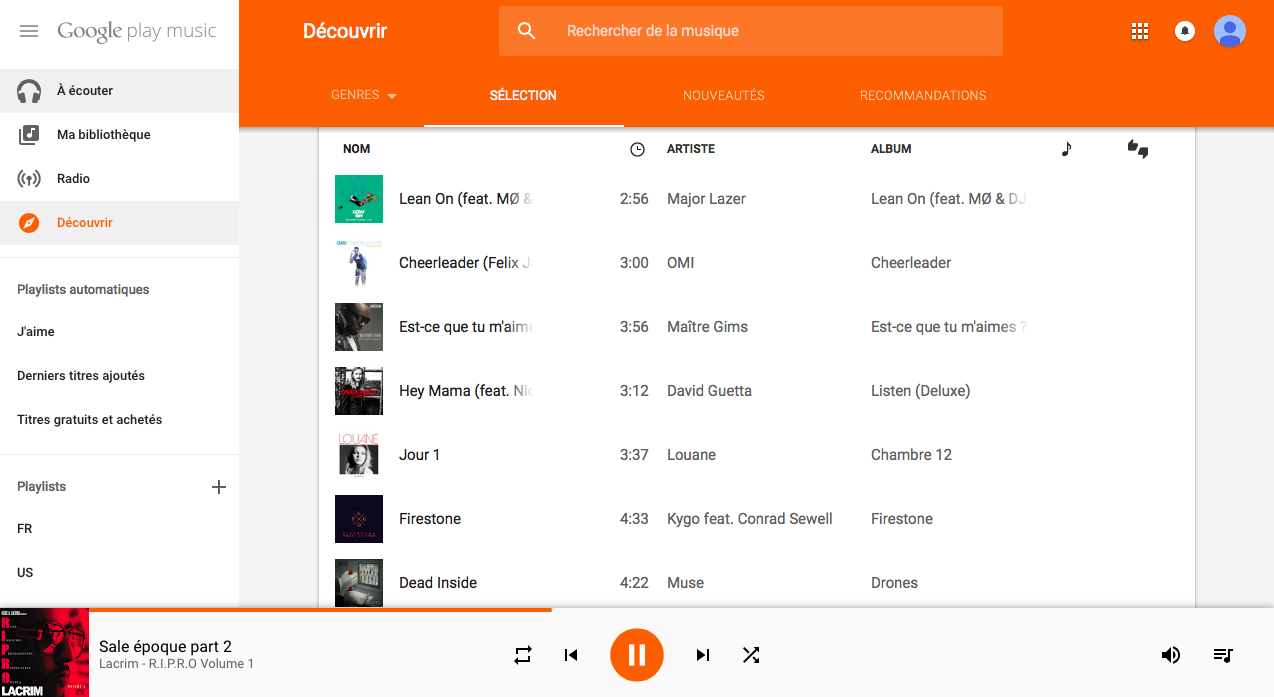This screenshot has height=697, width=1274.
Task: Toggle repeat playback
Action: [523, 655]
